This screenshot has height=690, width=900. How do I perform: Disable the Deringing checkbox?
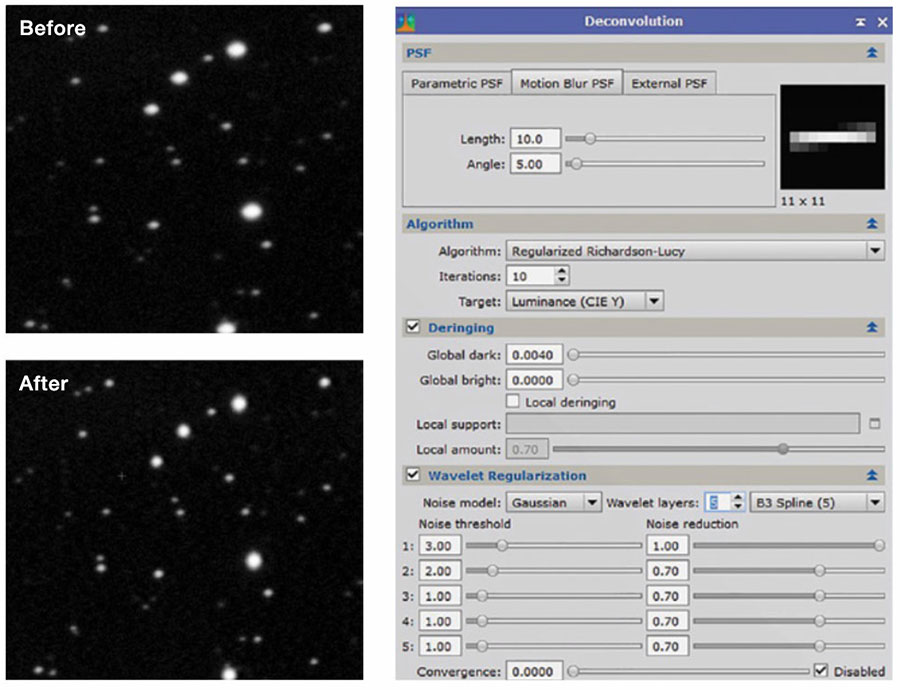[413, 328]
